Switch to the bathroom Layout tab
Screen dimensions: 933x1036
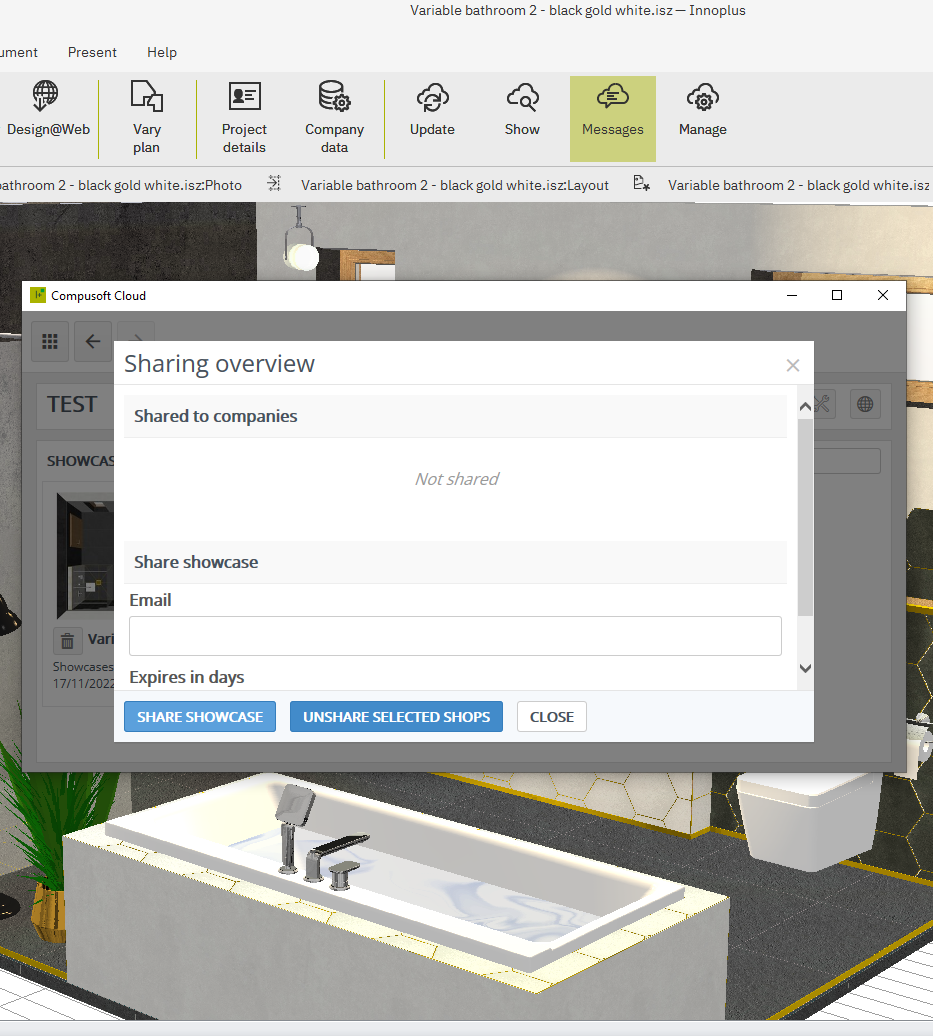tap(455, 185)
